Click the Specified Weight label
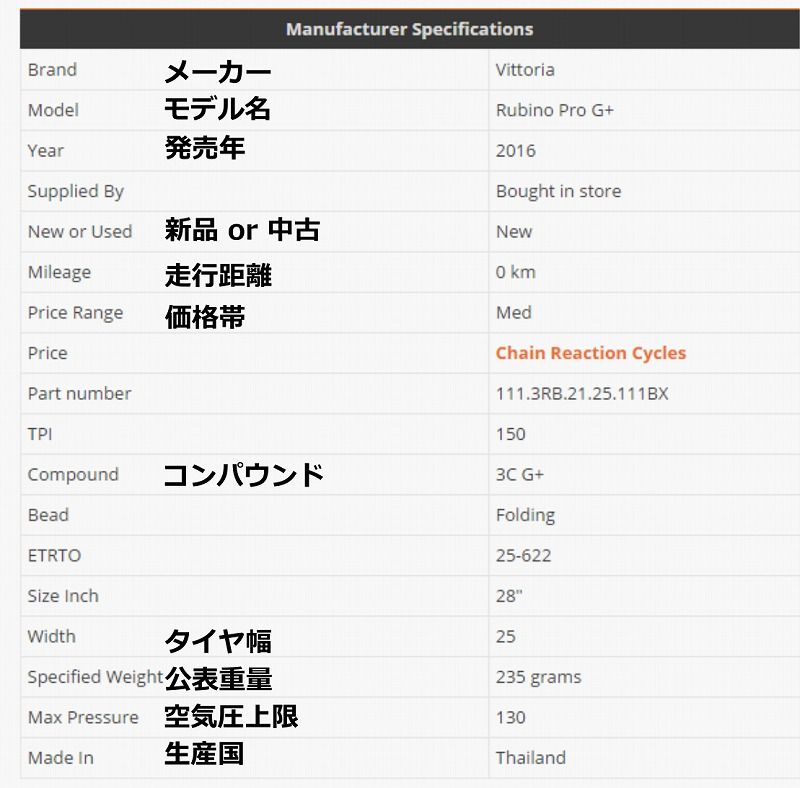Viewport: 800px width, 788px height. point(95,677)
